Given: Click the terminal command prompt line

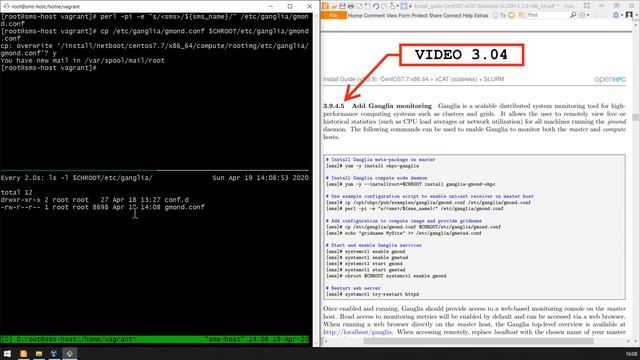Looking at the screenshot, I should click(x=49, y=68).
